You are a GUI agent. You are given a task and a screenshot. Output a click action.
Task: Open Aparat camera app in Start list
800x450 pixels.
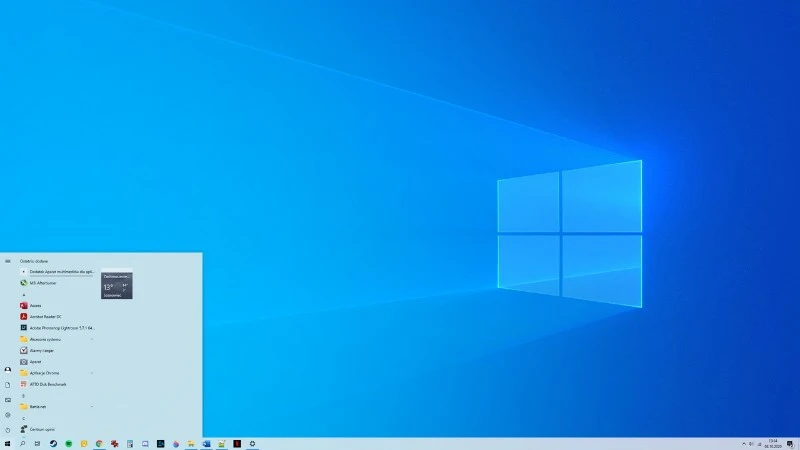tap(57, 362)
